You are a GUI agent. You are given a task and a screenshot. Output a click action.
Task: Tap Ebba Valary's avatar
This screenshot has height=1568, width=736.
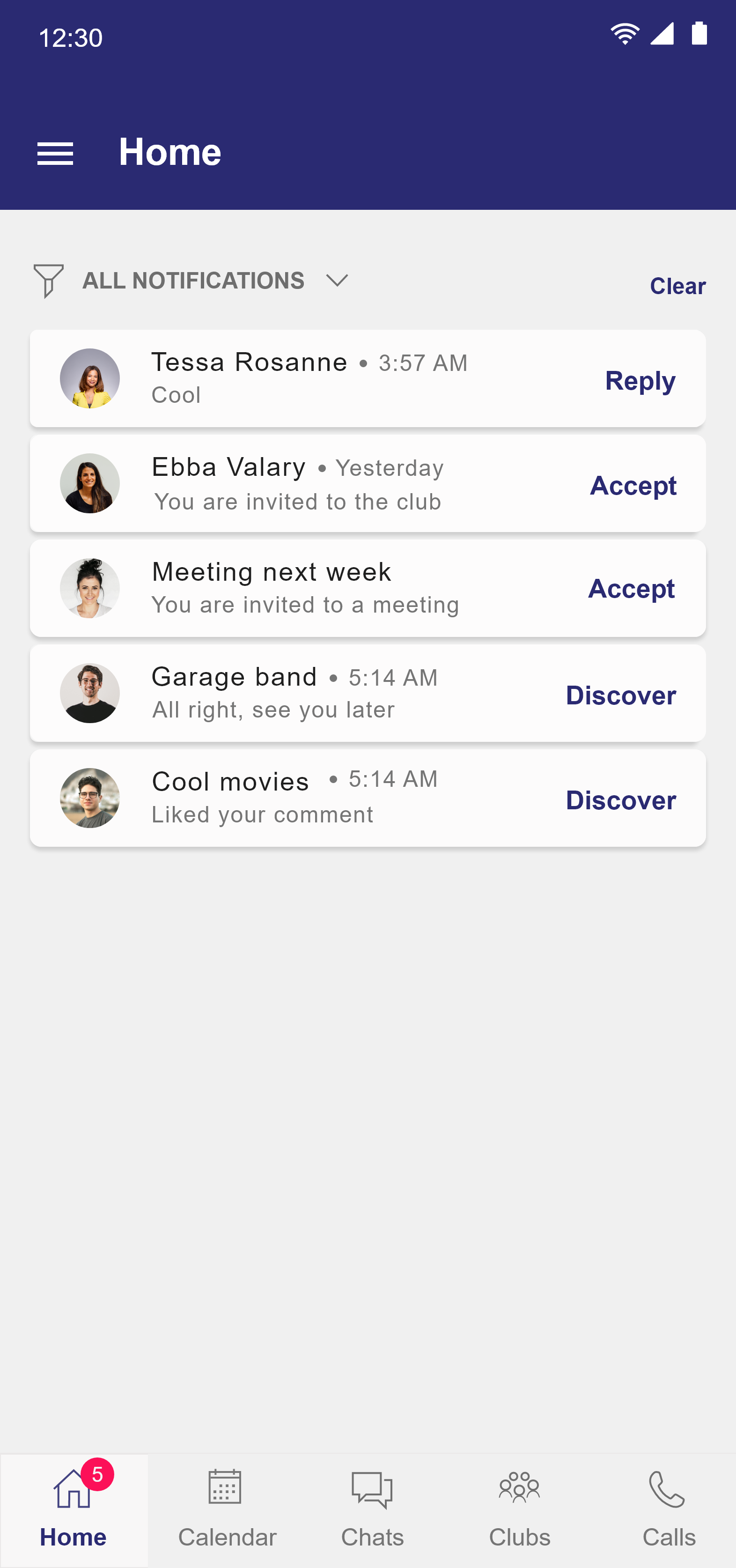tap(90, 483)
